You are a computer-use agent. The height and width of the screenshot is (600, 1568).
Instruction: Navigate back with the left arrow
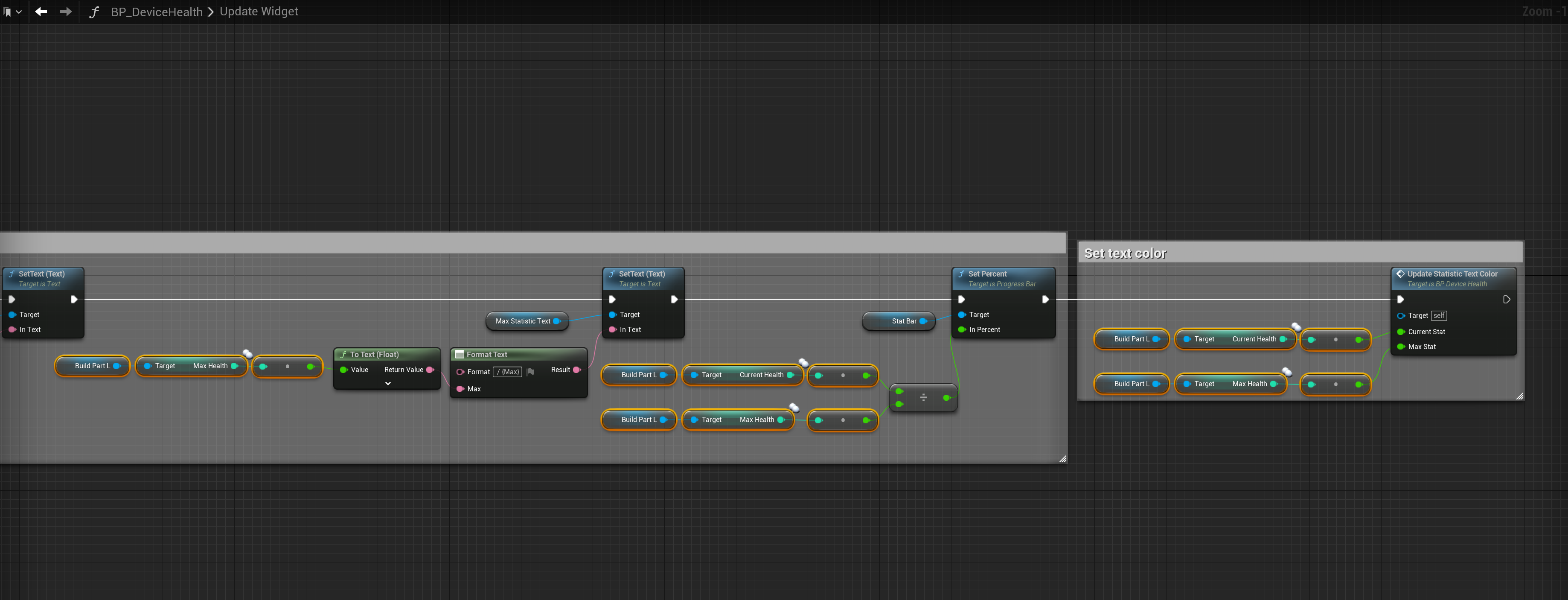coord(41,12)
